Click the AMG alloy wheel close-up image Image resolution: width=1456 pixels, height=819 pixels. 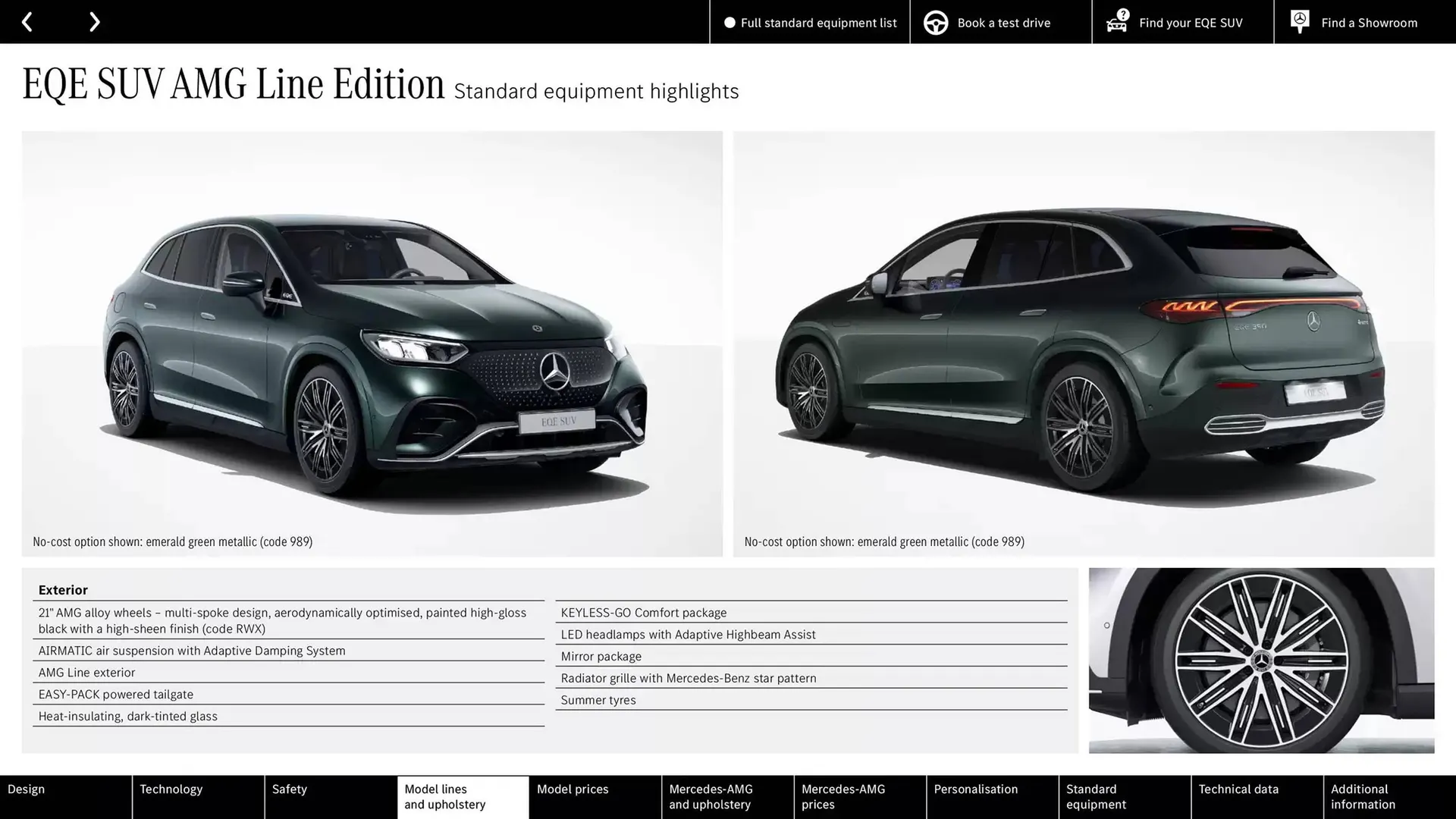(1263, 661)
